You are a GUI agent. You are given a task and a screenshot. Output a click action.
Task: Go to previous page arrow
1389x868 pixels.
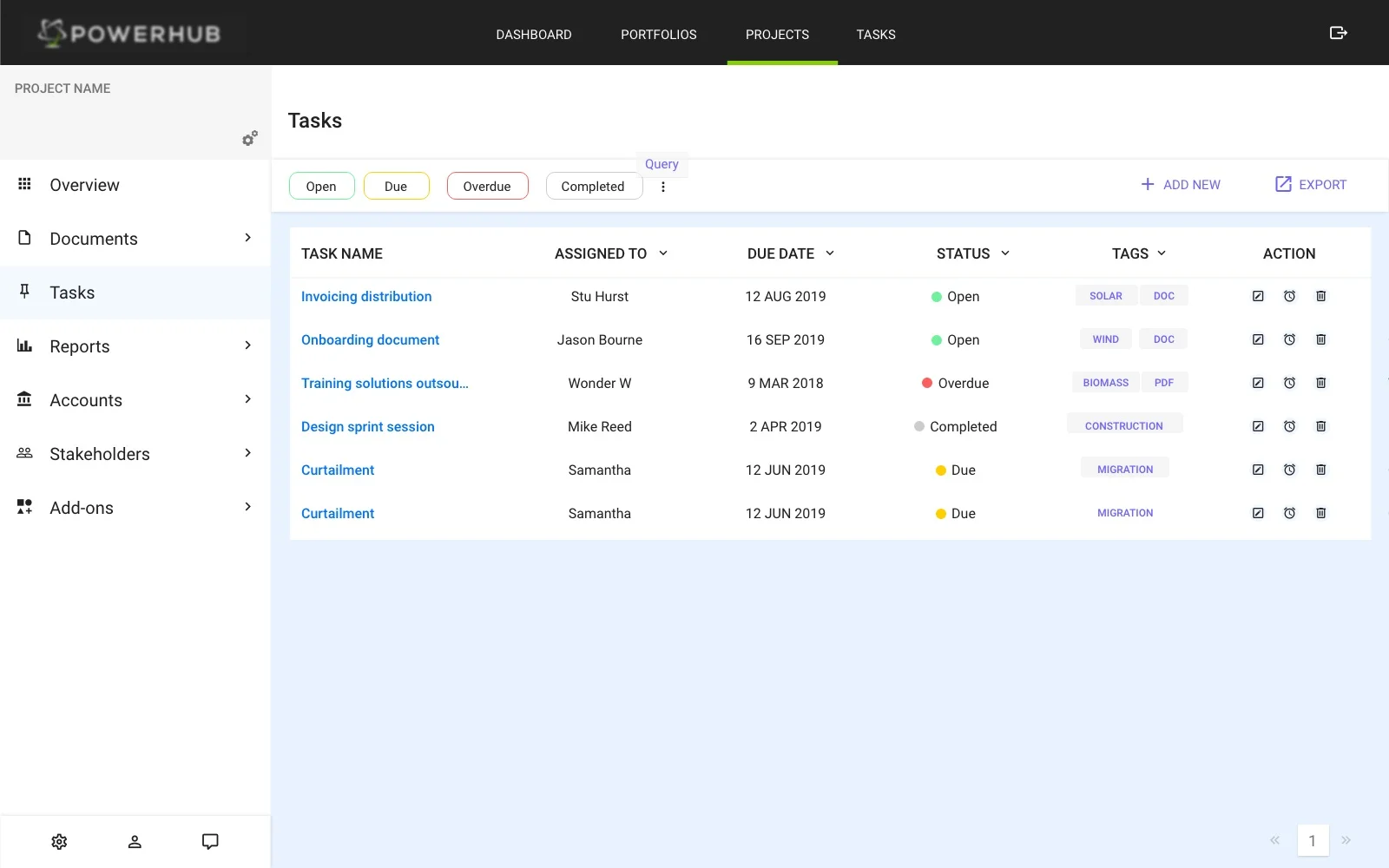pyautogui.click(x=1274, y=840)
